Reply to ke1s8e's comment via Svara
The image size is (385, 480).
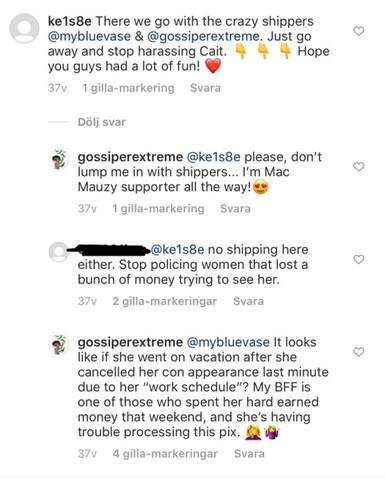205,88
